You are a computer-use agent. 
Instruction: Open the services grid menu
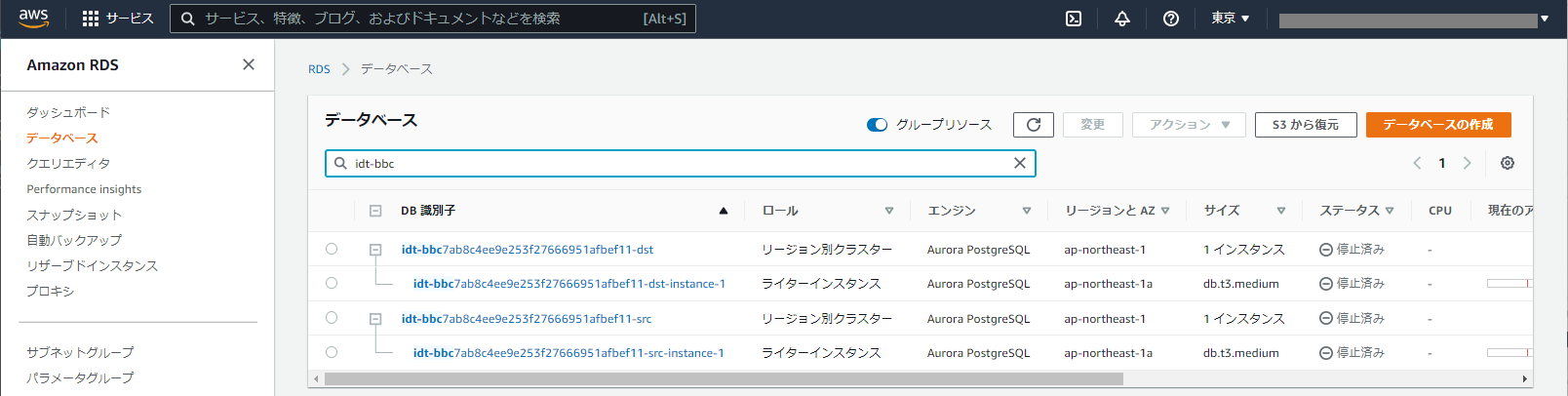coord(117,19)
